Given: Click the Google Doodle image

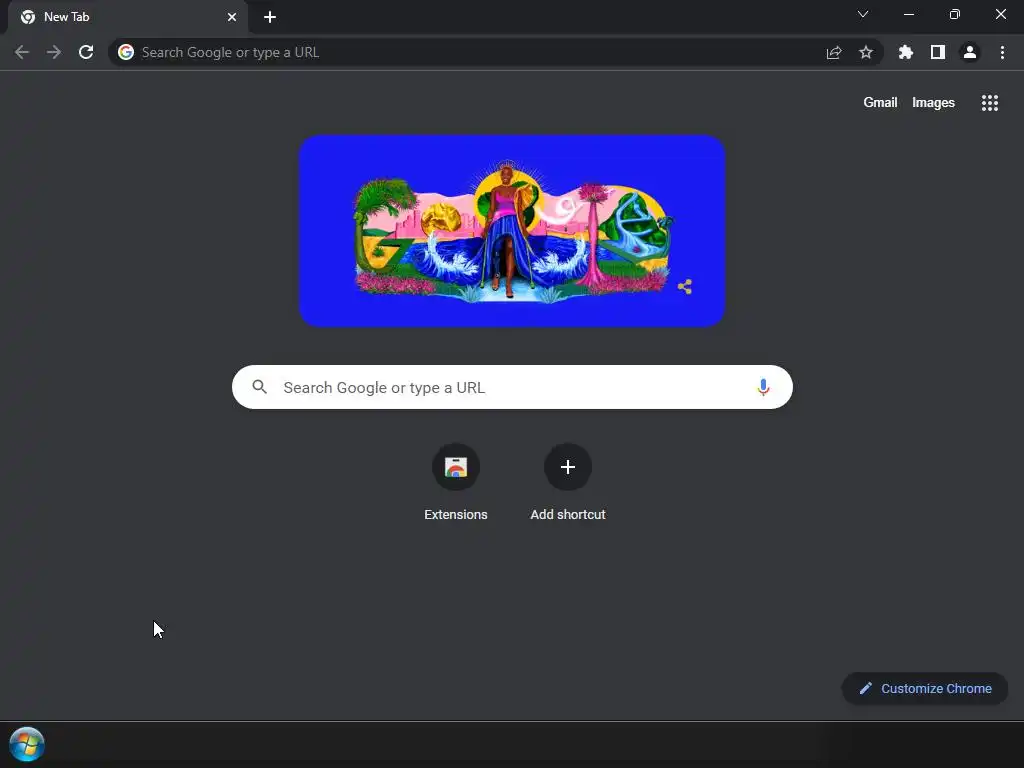Looking at the screenshot, I should pyautogui.click(x=512, y=231).
